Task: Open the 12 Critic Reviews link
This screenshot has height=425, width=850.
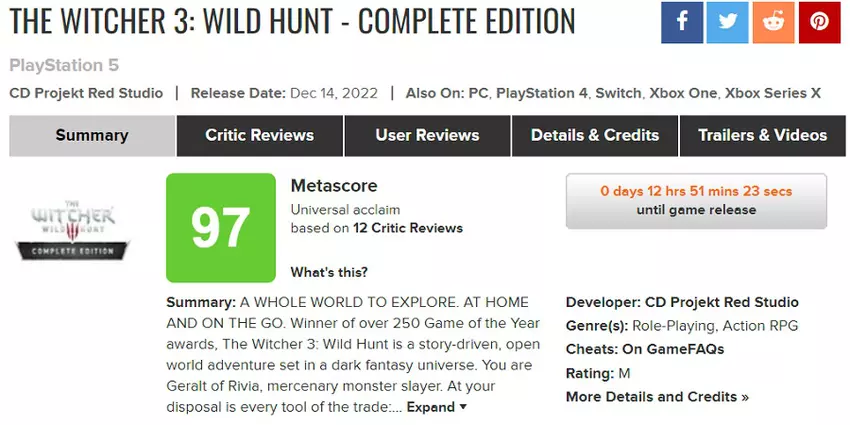Action: tap(406, 228)
